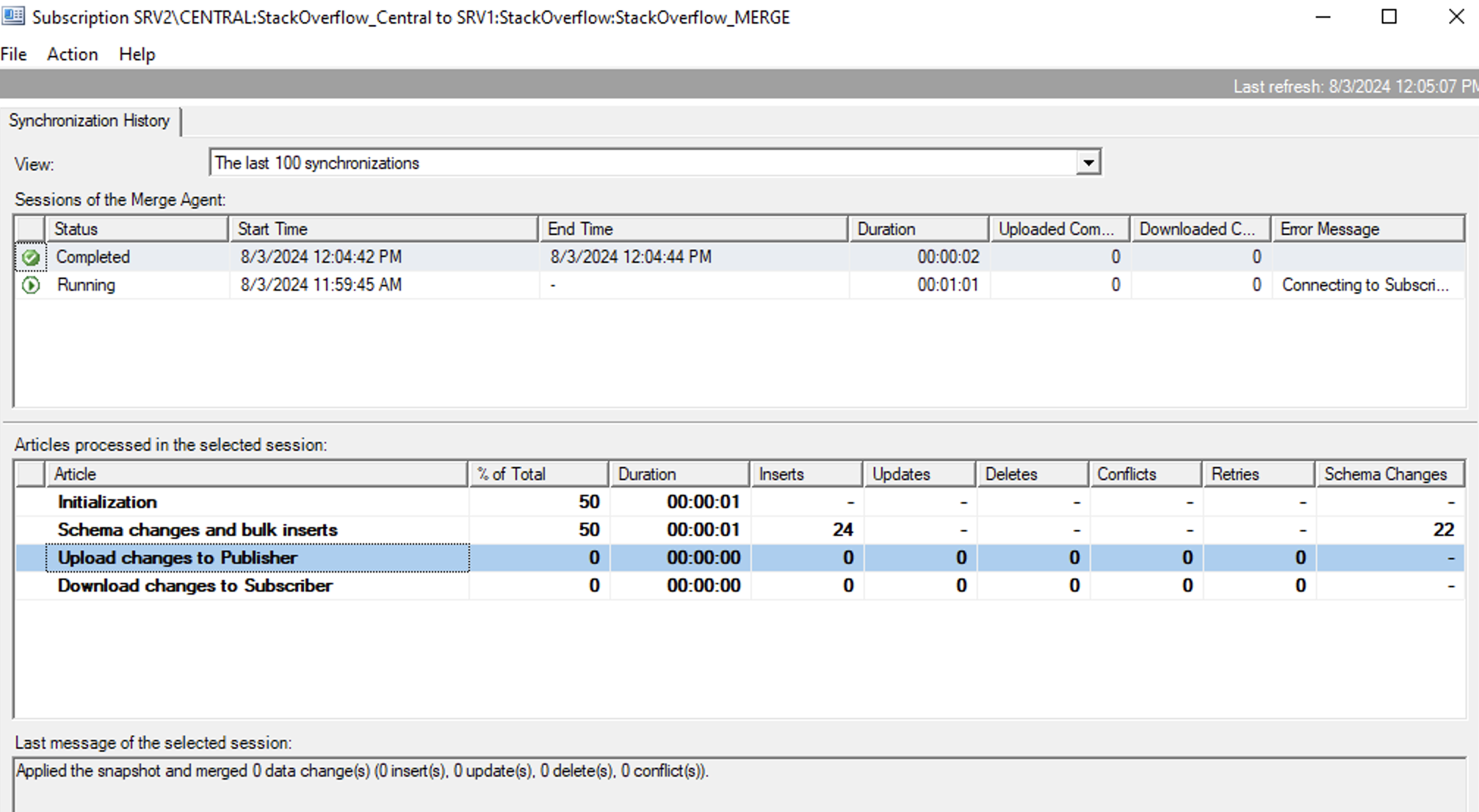Image resolution: width=1479 pixels, height=812 pixels.
Task: Select the Synchronization History tab
Action: click(90, 120)
